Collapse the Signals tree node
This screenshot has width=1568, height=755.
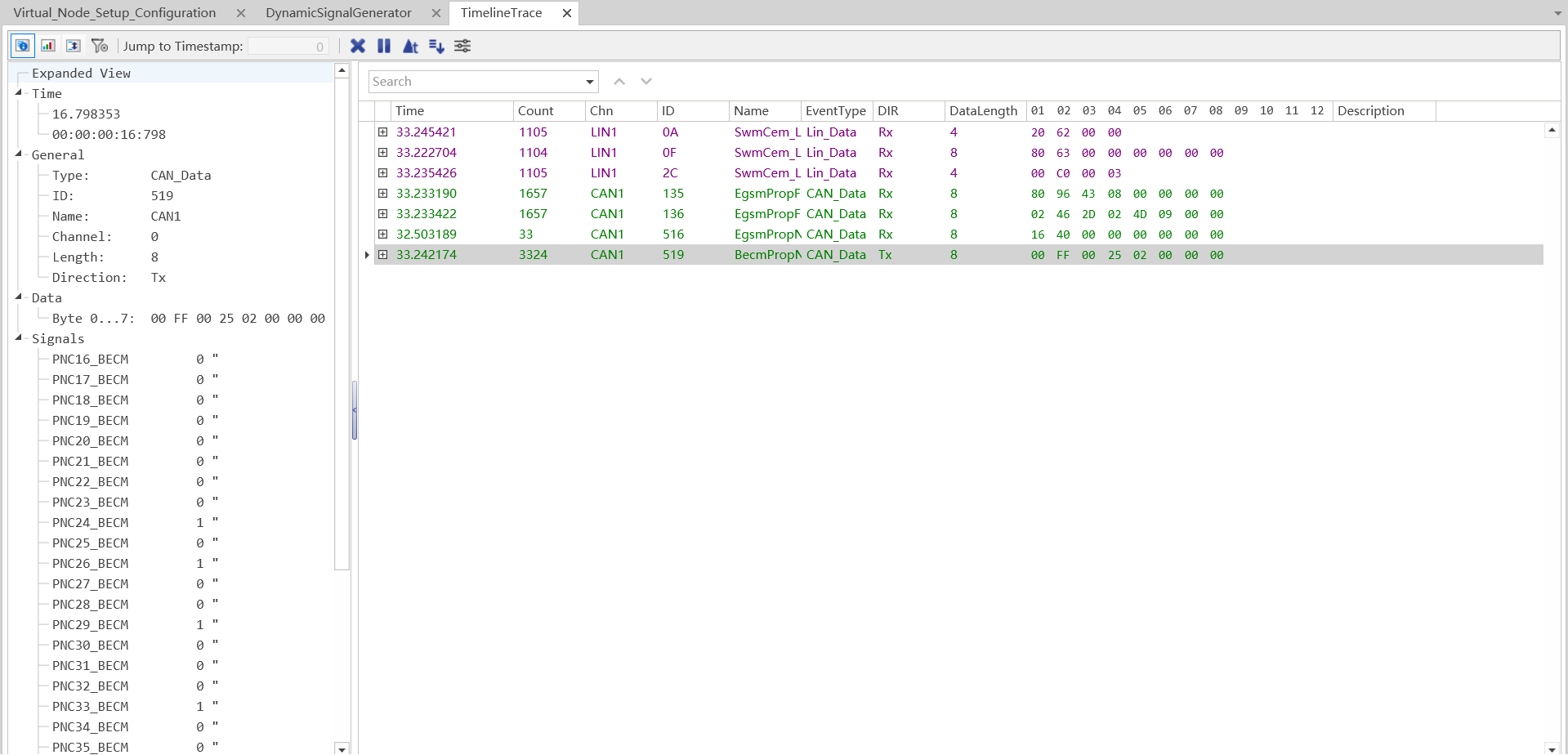coord(19,337)
